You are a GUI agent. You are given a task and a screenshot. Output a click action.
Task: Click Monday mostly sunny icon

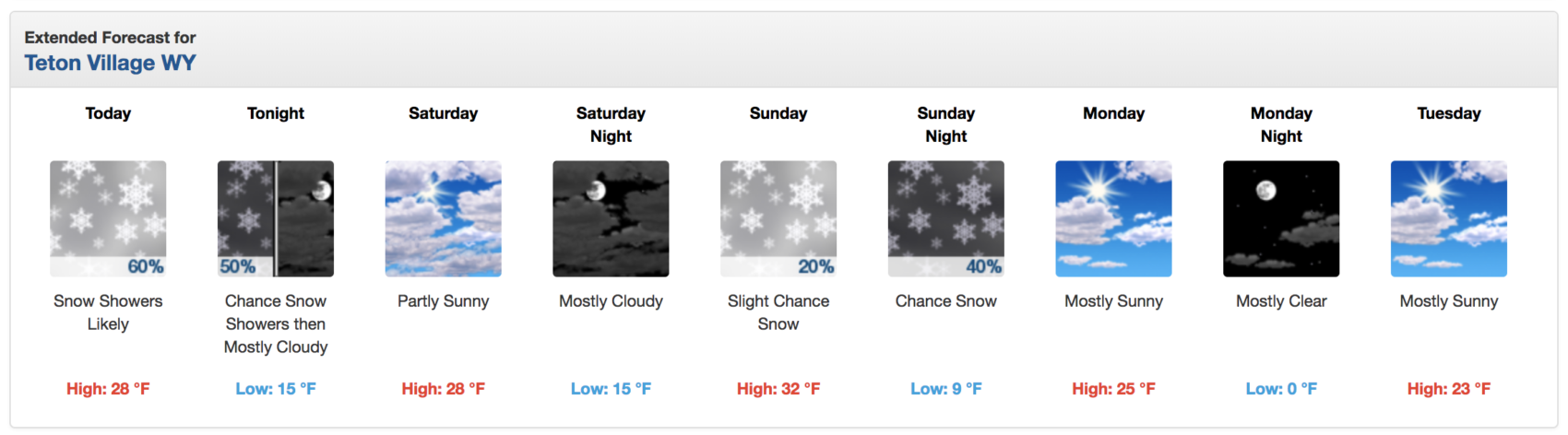point(1114,218)
